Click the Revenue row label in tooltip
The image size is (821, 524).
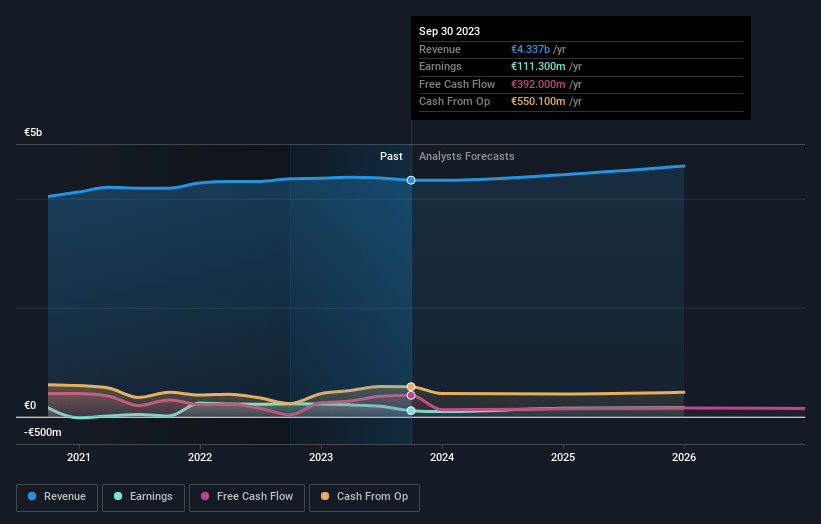[440, 49]
